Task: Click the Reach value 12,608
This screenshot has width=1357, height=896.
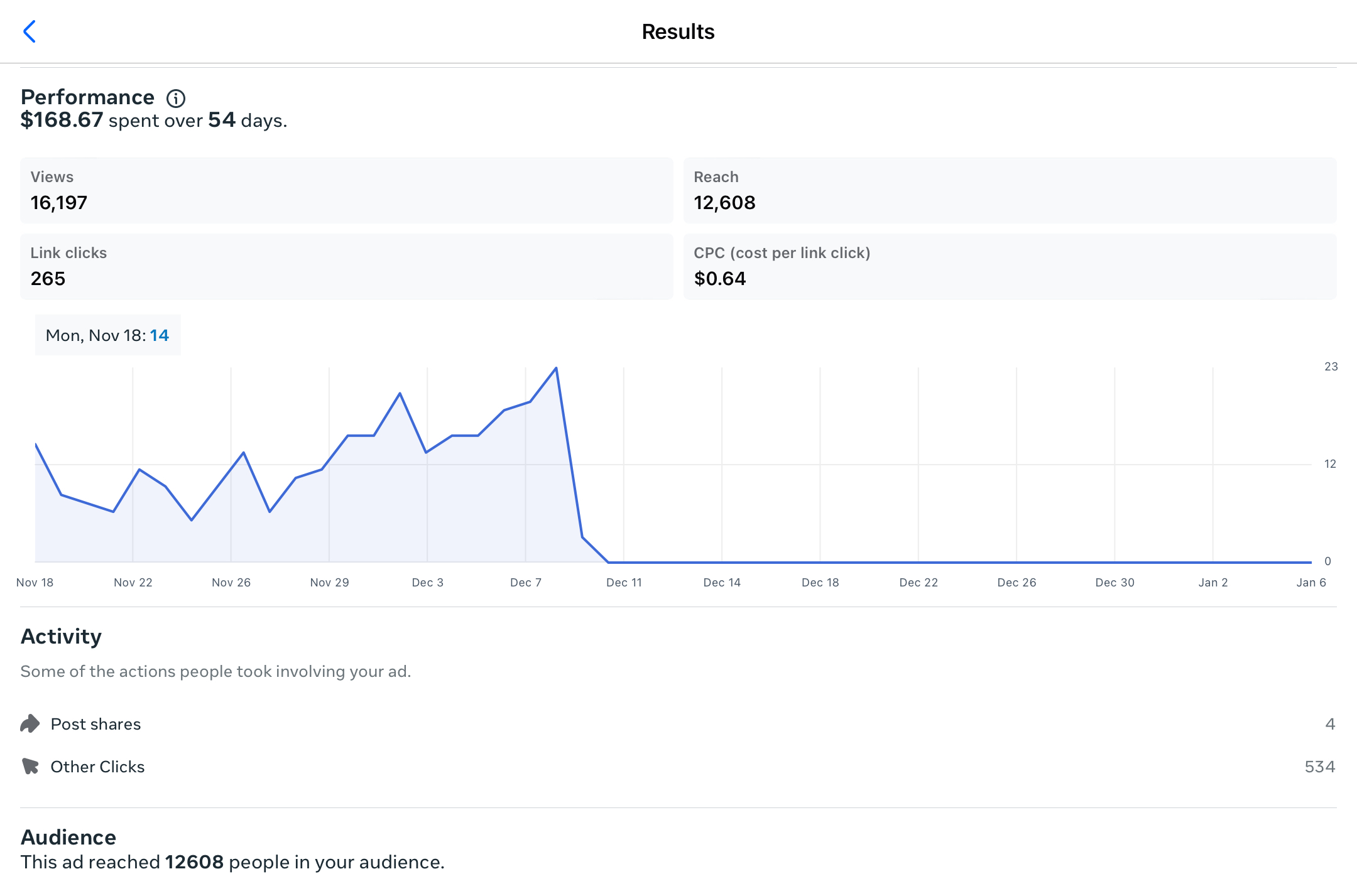Action: [x=724, y=203]
